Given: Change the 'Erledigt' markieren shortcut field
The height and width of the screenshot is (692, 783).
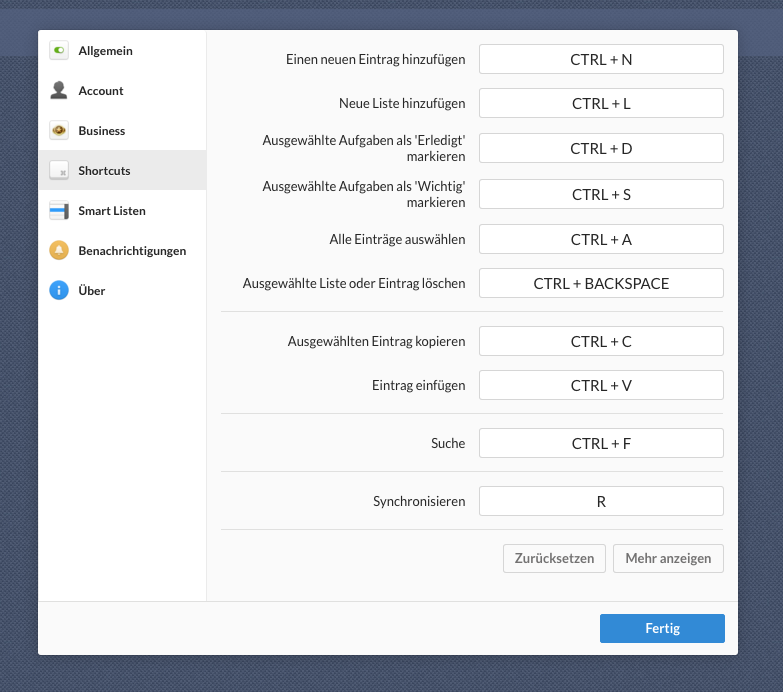Looking at the screenshot, I should 601,148.
